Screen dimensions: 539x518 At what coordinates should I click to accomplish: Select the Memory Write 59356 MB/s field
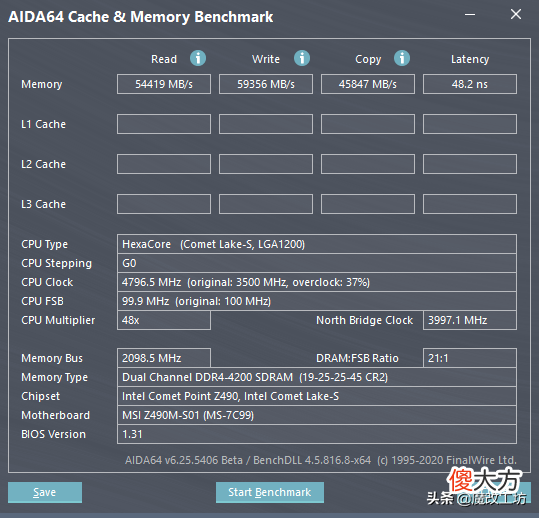[266, 84]
